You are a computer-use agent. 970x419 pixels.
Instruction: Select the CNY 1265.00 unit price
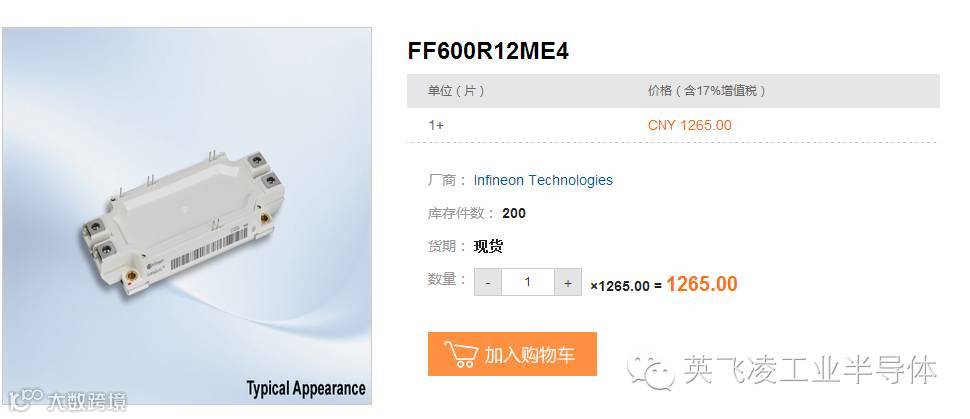click(689, 125)
